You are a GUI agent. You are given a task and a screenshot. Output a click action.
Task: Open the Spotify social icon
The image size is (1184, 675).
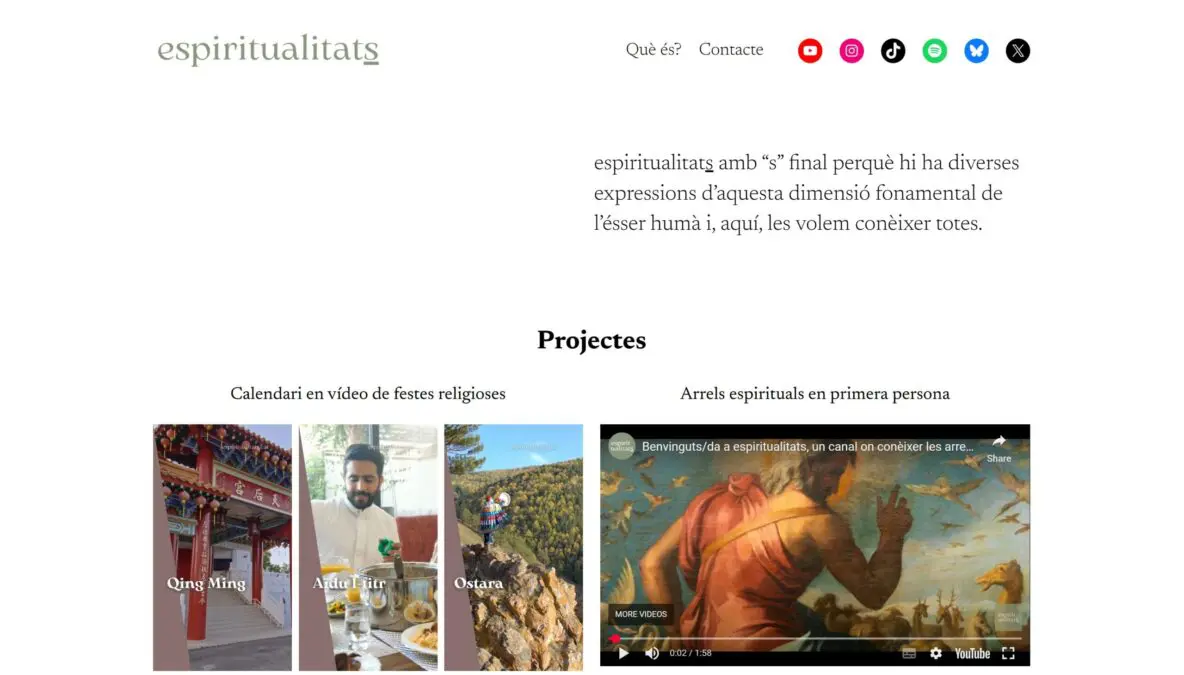click(934, 51)
